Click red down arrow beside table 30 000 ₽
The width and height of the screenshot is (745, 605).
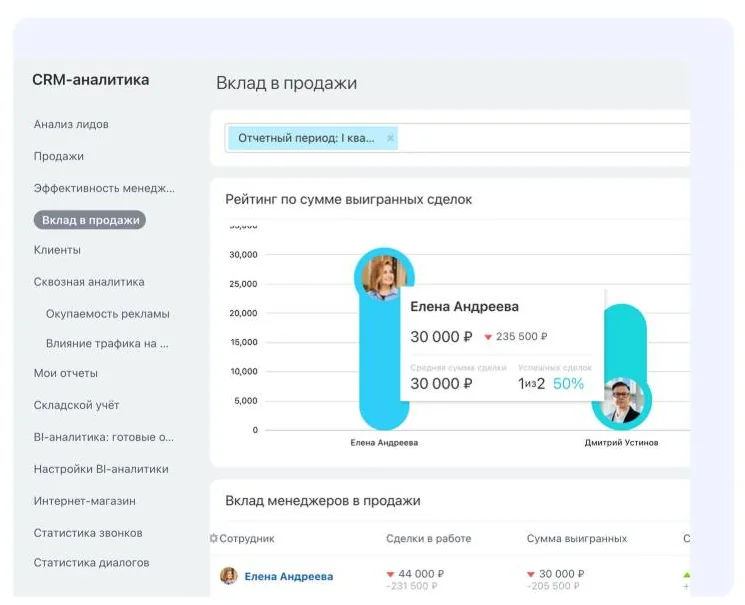click(531, 575)
